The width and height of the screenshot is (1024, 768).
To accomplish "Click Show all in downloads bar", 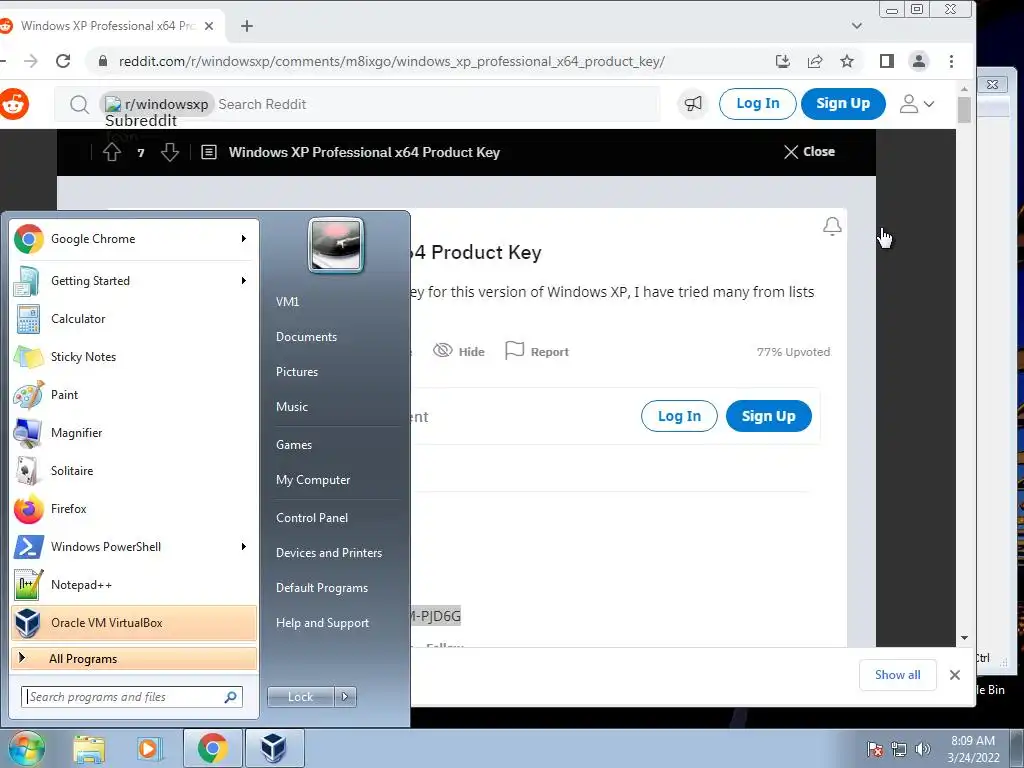I will [x=897, y=675].
